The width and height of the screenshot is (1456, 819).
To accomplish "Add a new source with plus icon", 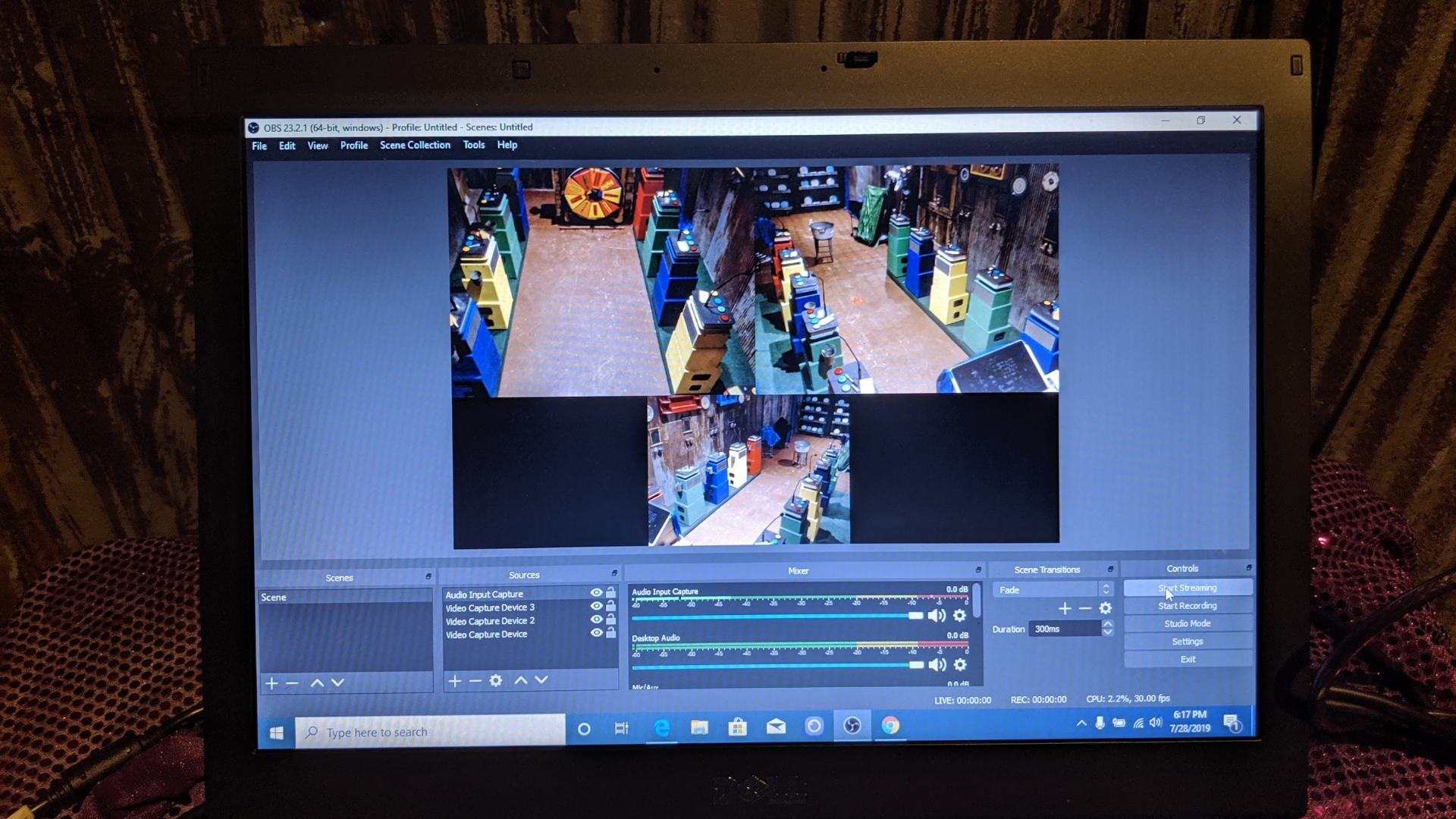I will click(x=454, y=681).
